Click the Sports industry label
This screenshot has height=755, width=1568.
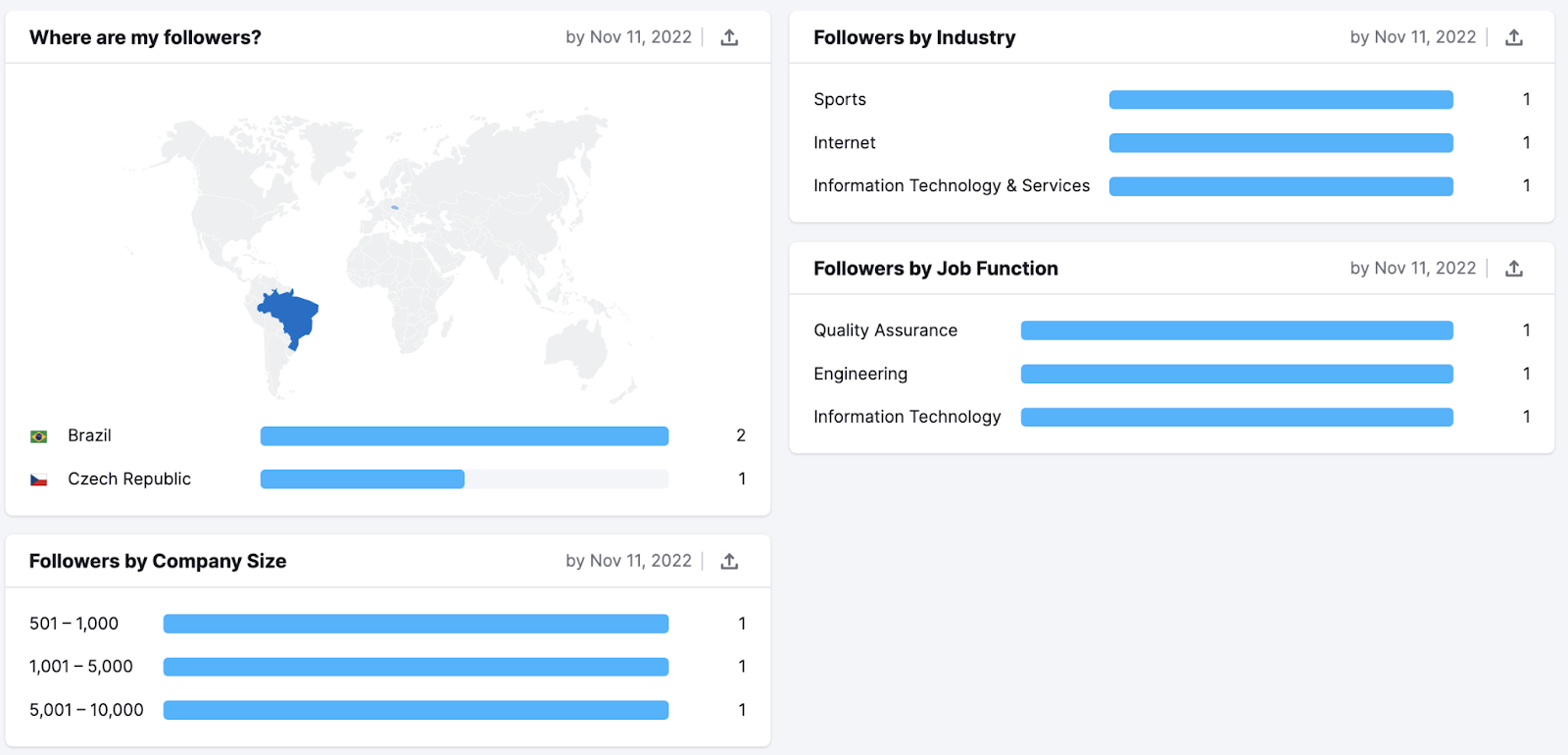pos(839,99)
